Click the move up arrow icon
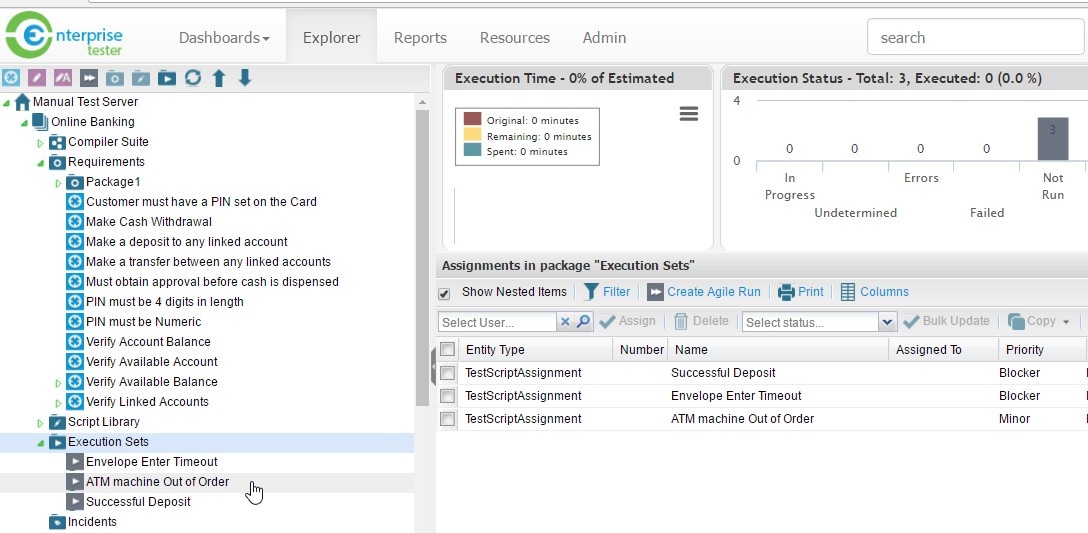This screenshot has width=1088, height=533. pos(219,78)
